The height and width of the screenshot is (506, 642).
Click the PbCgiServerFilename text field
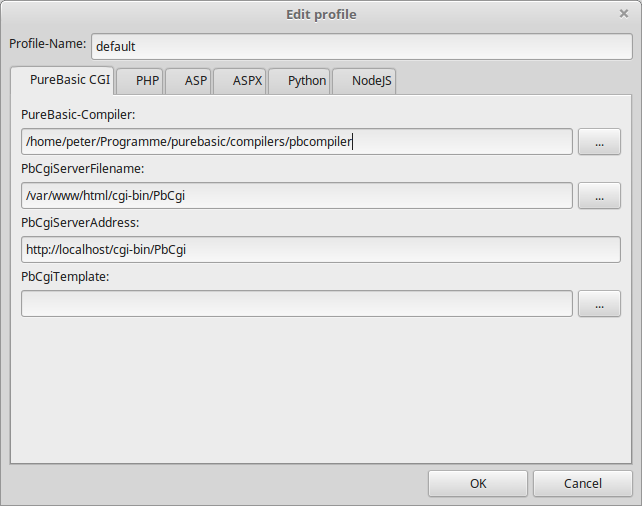coord(297,196)
